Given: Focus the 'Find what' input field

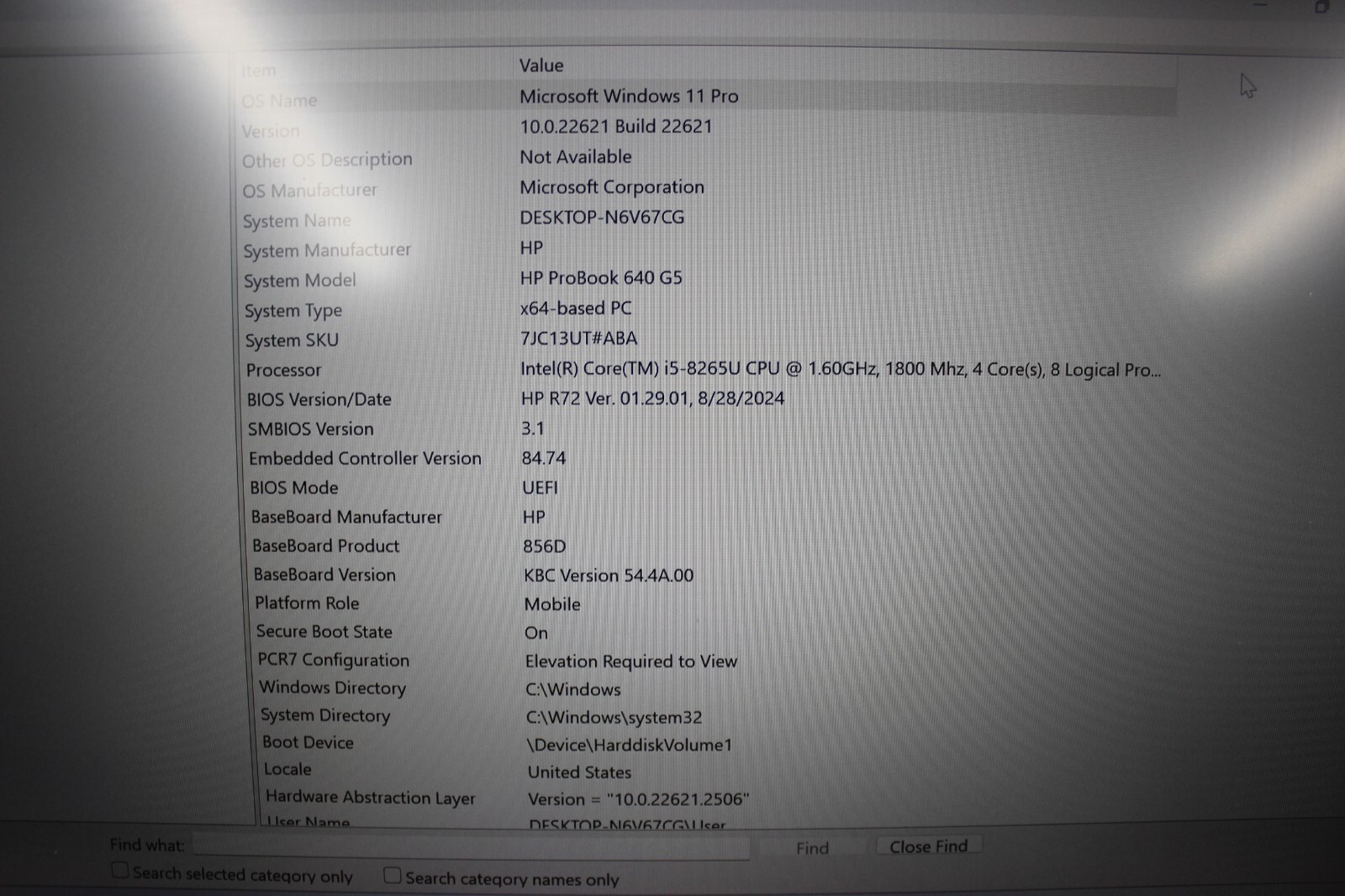Looking at the screenshot, I should 472,846.
